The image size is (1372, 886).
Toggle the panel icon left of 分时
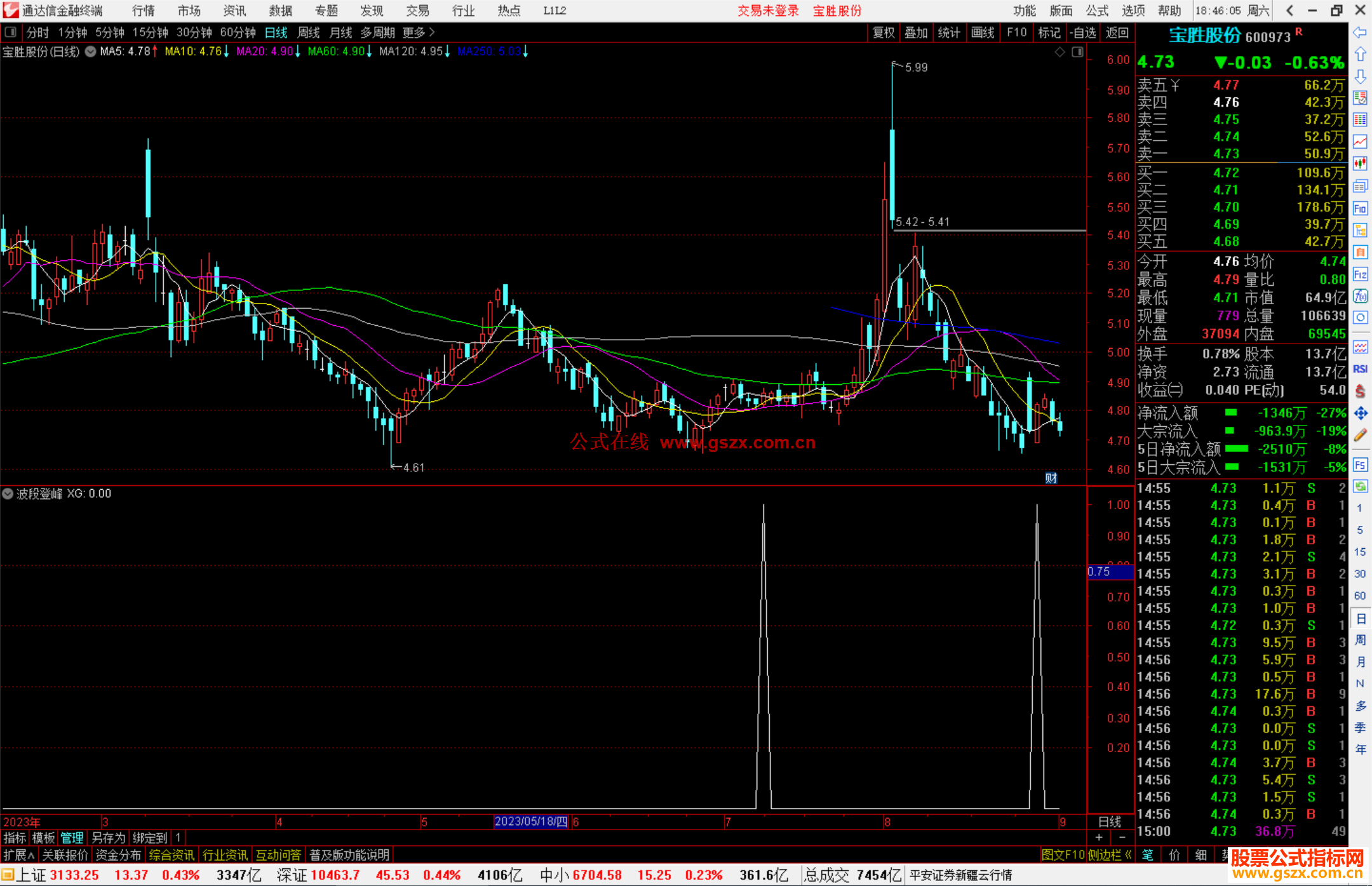(x=10, y=32)
